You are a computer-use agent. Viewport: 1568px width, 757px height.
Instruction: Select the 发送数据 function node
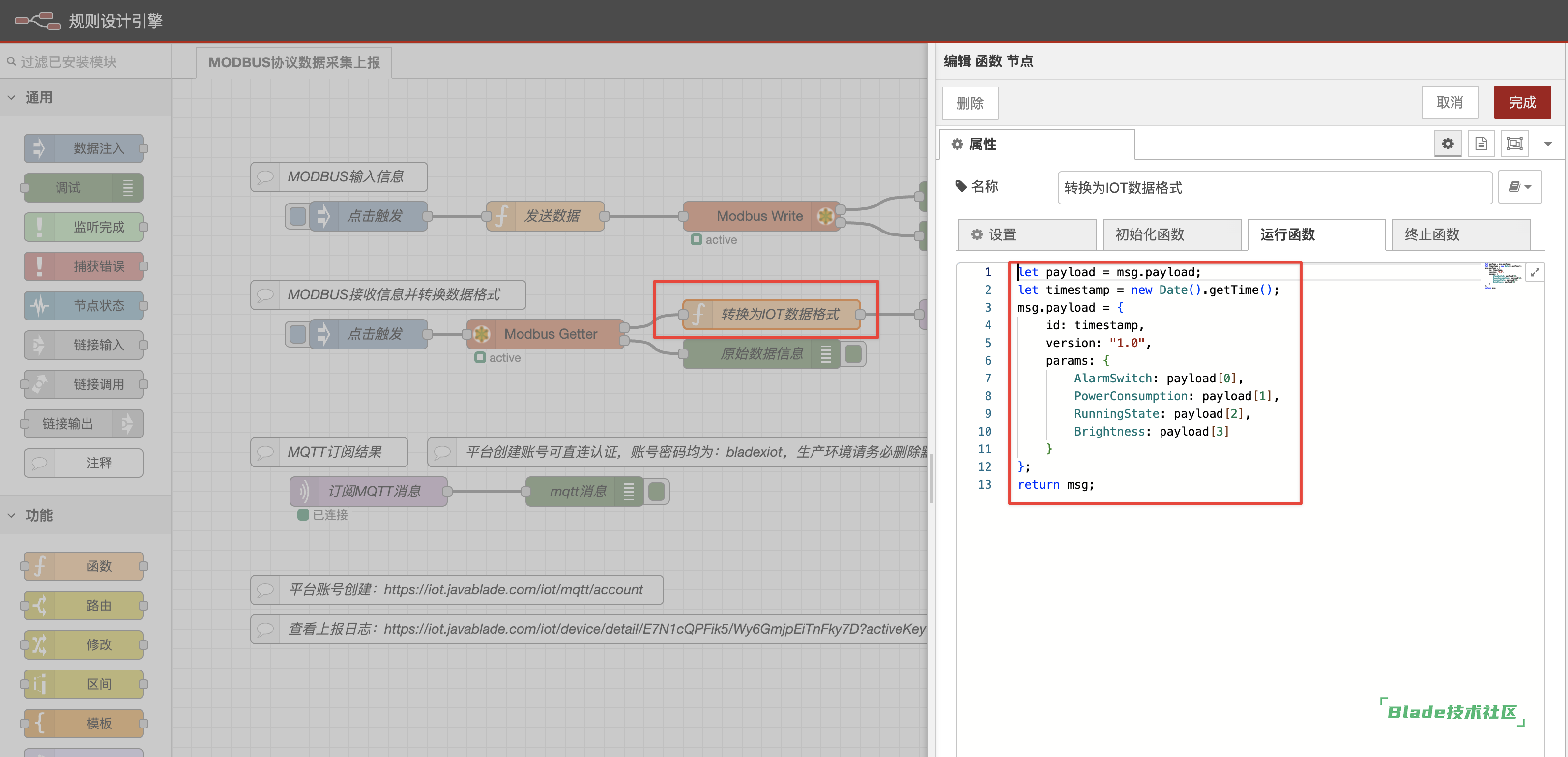tap(546, 216)
